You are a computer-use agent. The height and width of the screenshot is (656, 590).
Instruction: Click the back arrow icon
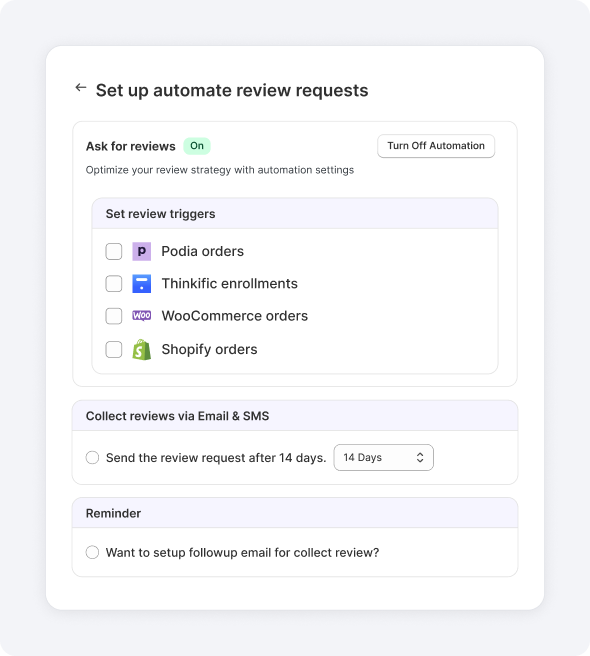pos(81,87)
